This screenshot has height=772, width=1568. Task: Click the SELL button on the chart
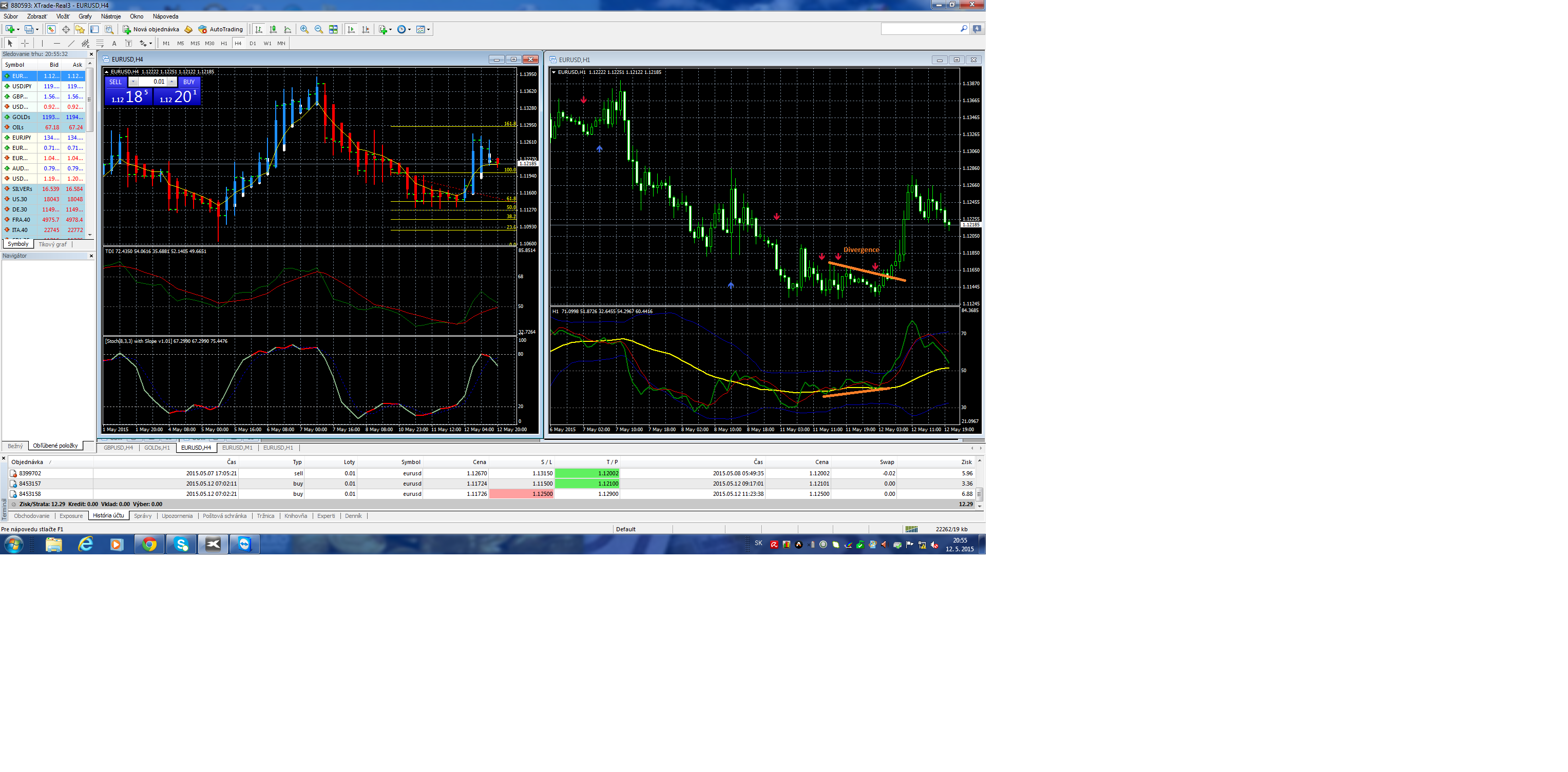pos(115,82)
